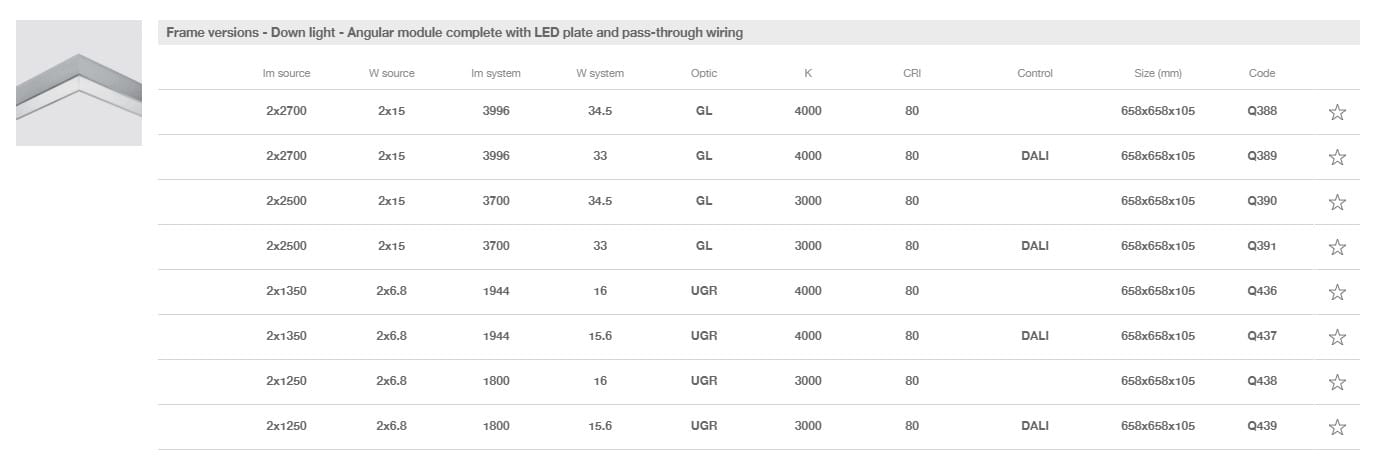Select product code Q389
The image size is (1381, 459).
click(x=1262, y=156)
